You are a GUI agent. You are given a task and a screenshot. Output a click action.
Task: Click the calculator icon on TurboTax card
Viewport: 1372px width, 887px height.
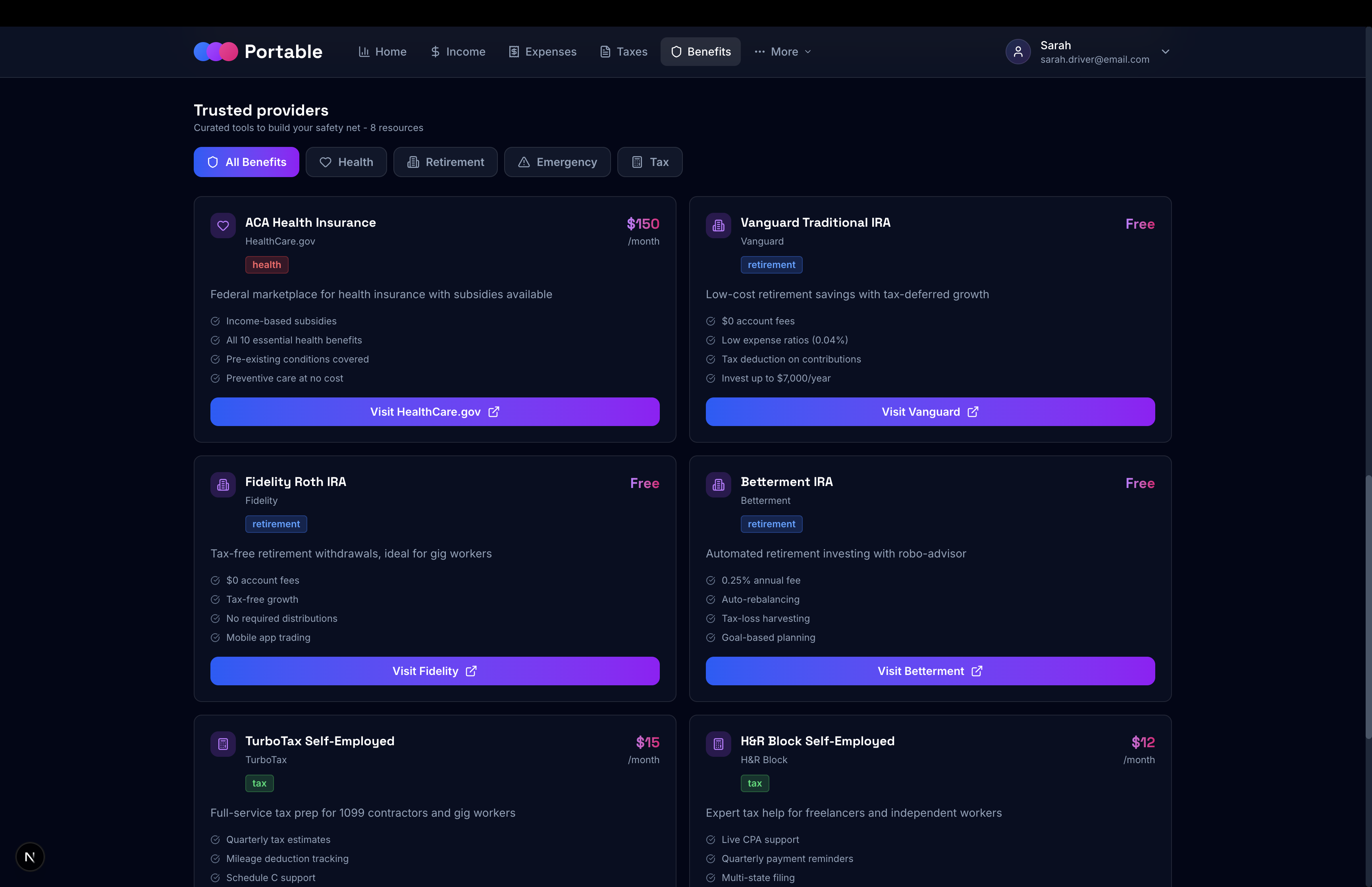point(223,744)
